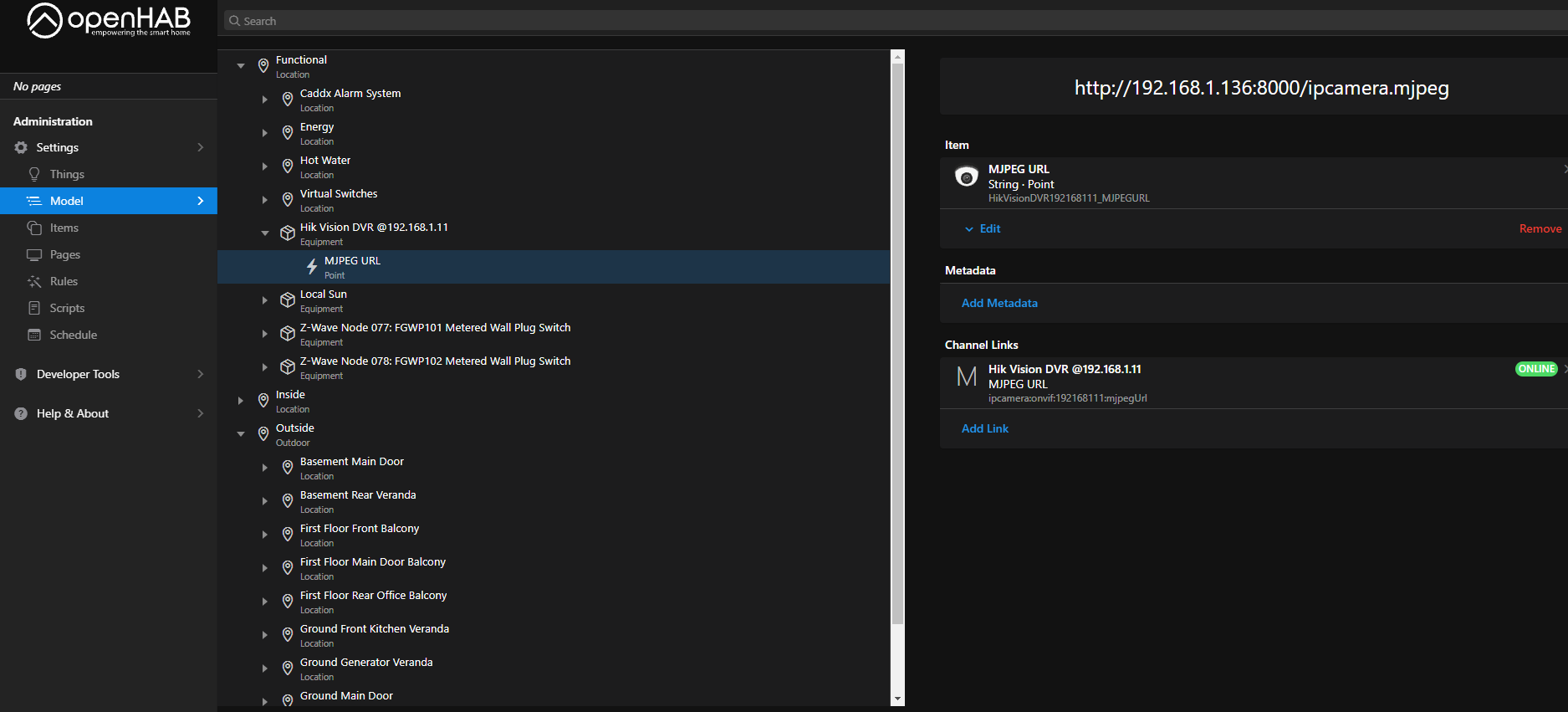Click the scroll down arrow of model tree
1568x712 pixels.
click(x=897, y=699)
